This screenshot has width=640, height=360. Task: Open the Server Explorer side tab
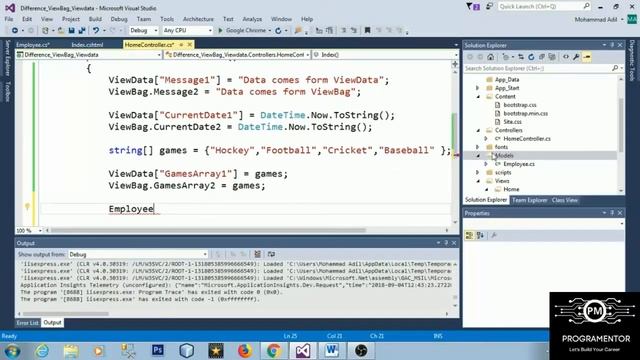coord(7,58)
